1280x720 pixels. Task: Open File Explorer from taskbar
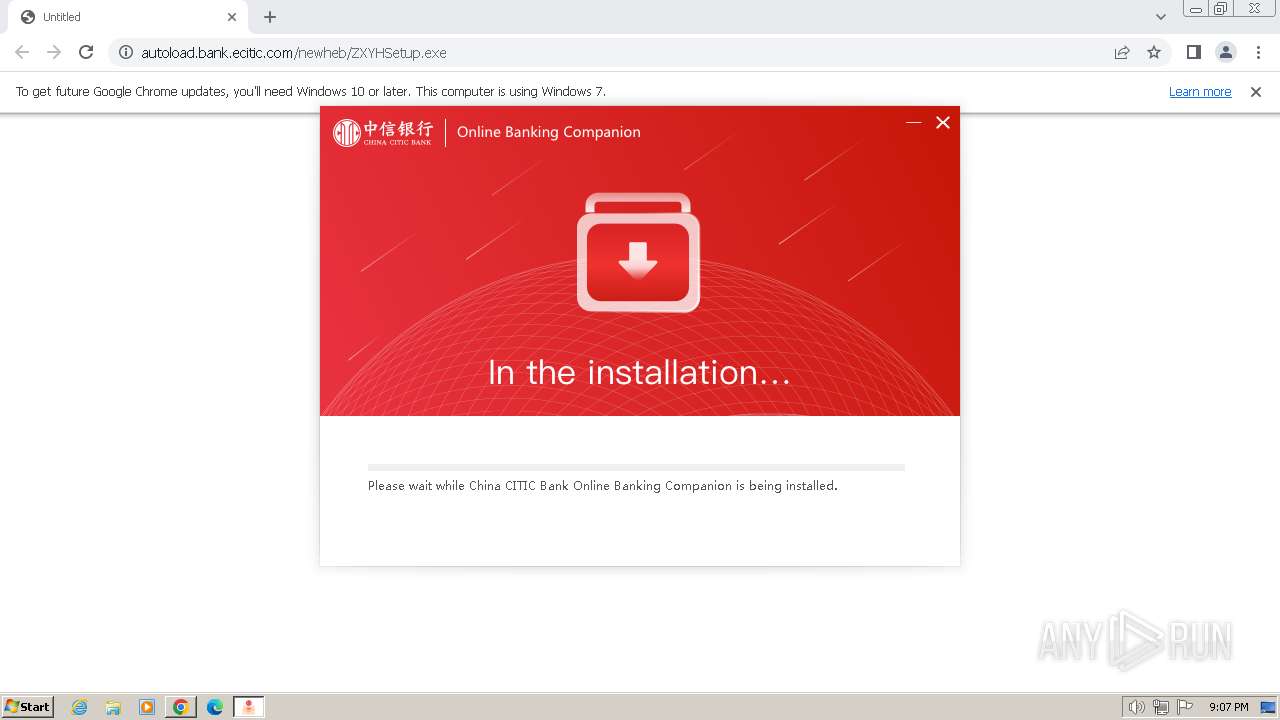[x=113, y=707]
